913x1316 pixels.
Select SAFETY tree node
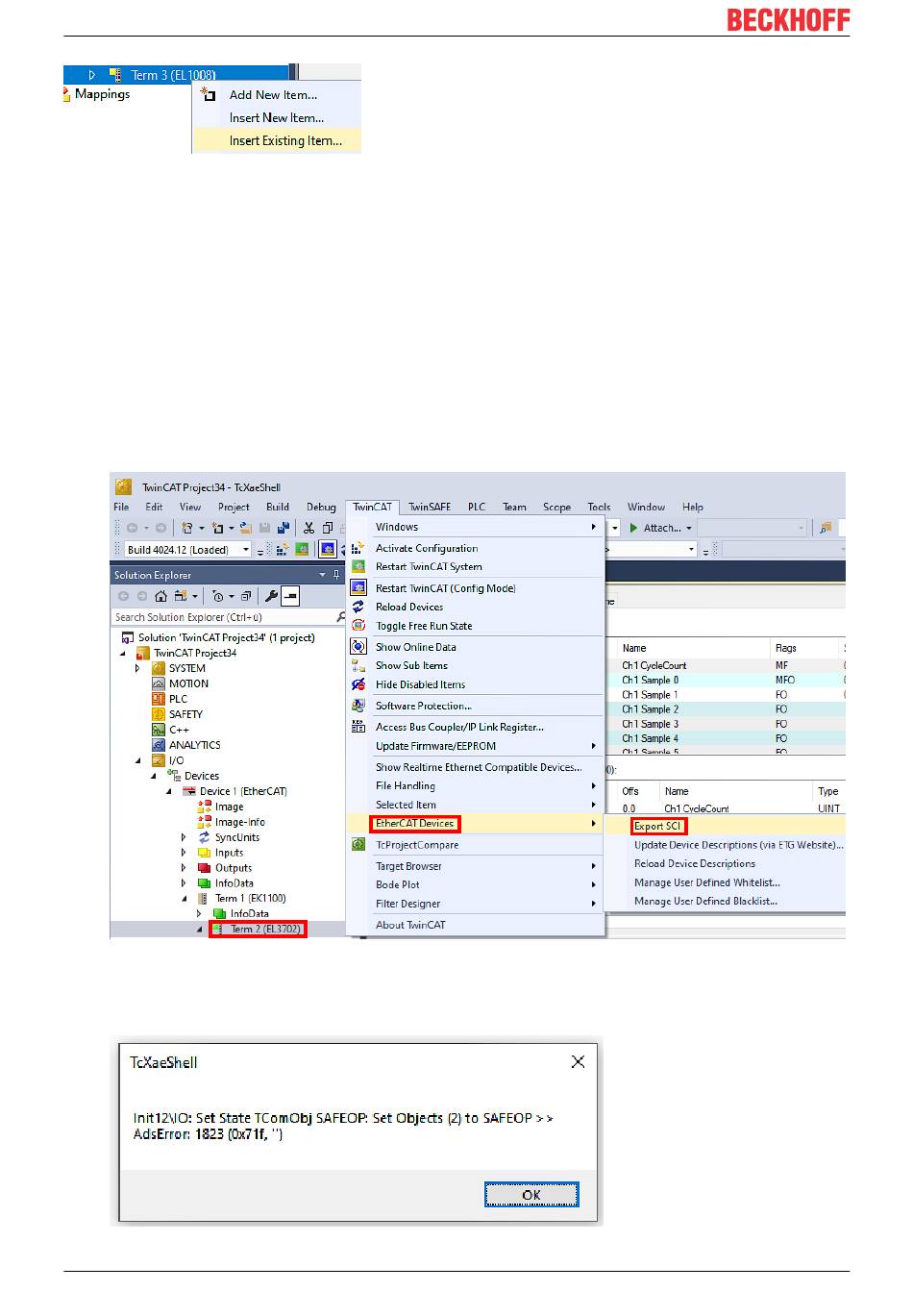tap(185, 714)
